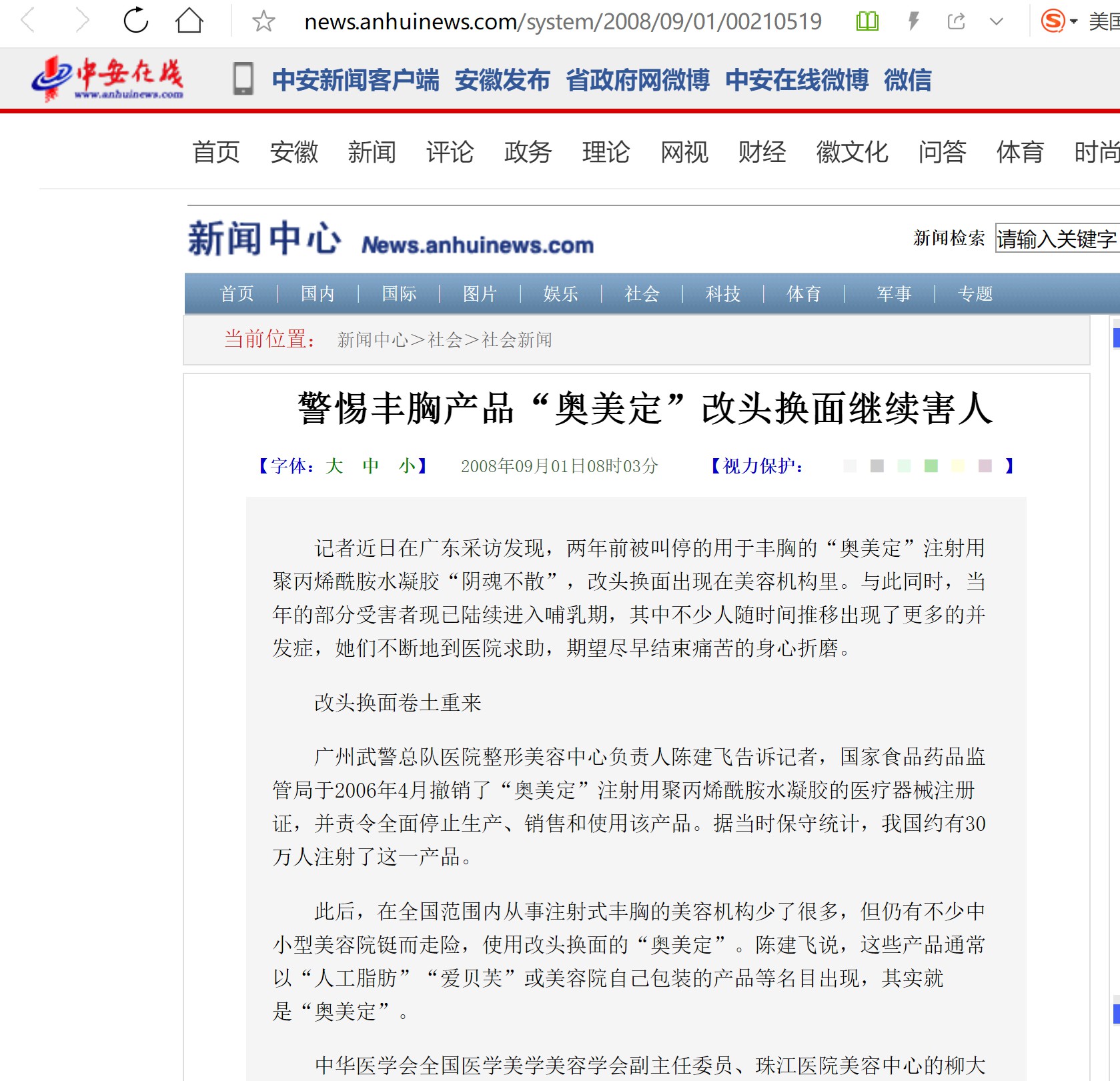Image resolution: width=1120 pixels, height=1081 pixels.
Task: Click the 请输入关键字 news search field
Action: tap(1057, 238)
